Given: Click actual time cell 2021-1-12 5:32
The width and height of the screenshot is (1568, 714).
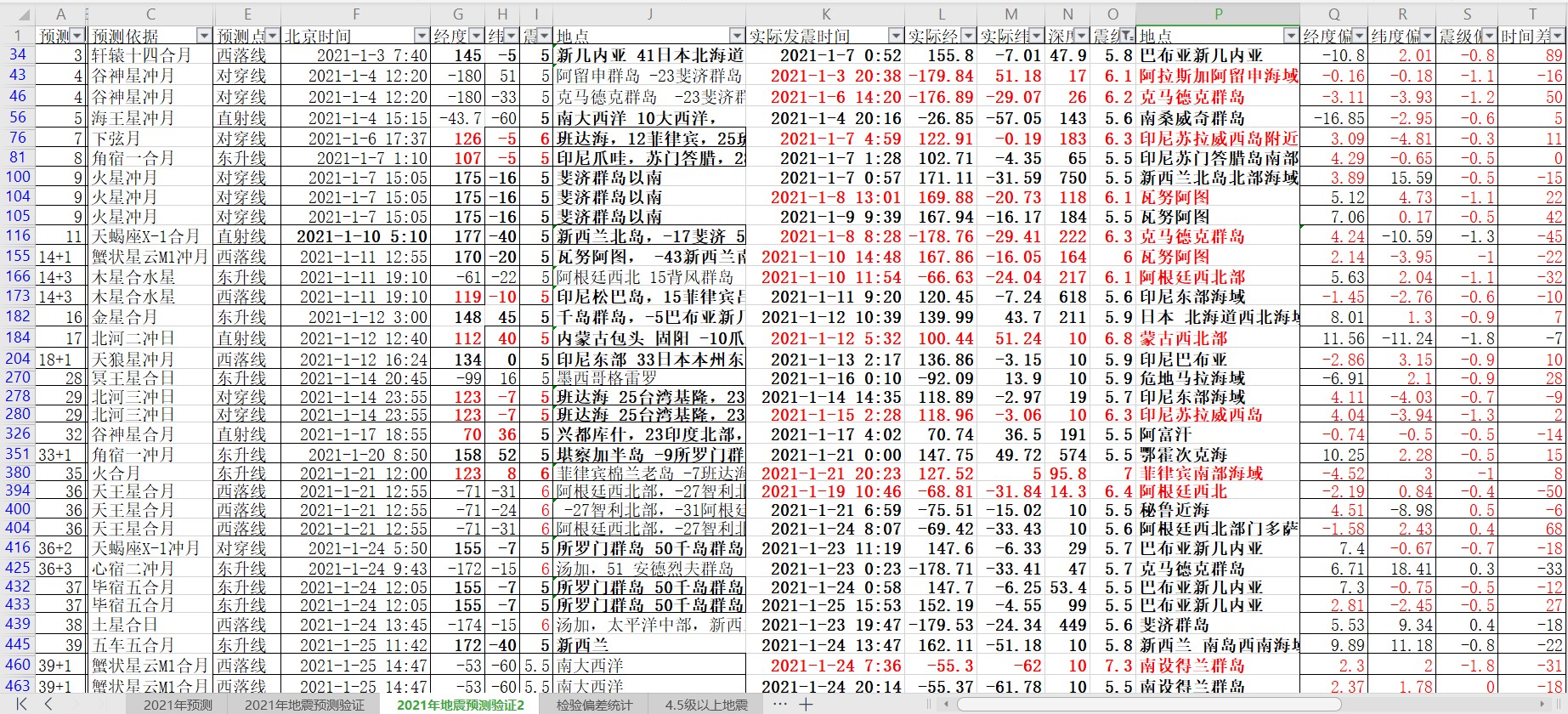Looking at the screenshot, I should (825, 338).
